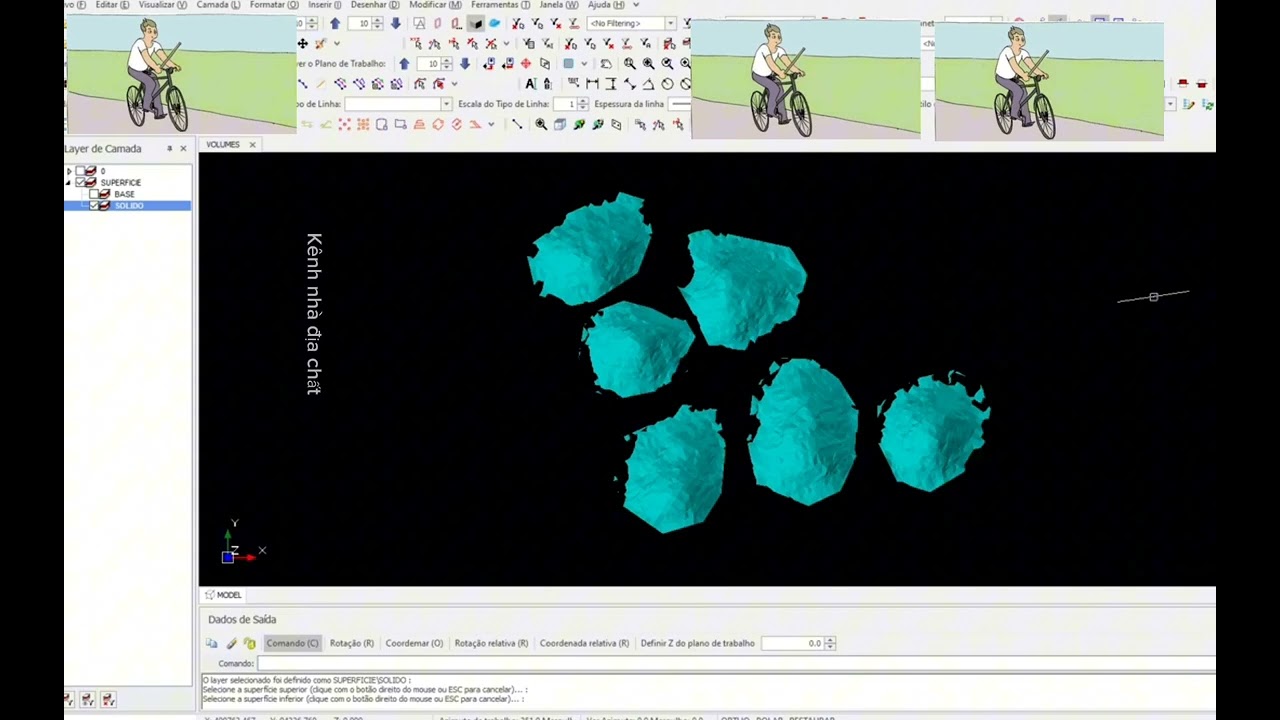
Task: Click the blue up arrow beside working plane
Action: coord(404,64)
